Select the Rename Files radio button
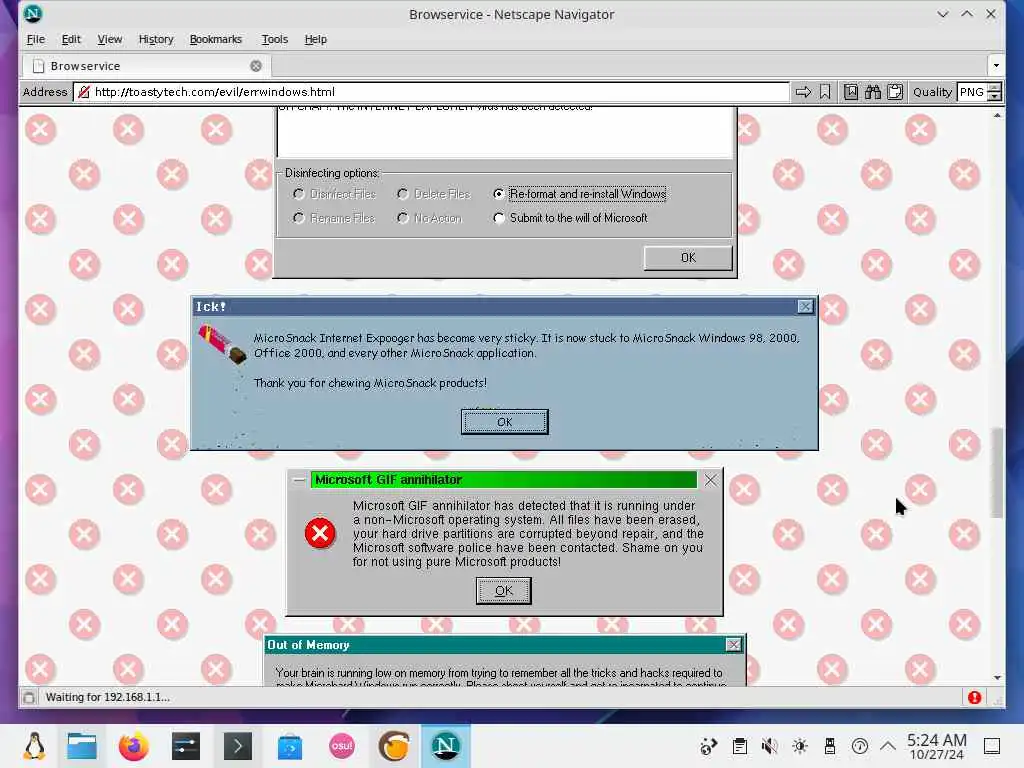Screen dimensions: 1024x768 tap(299, 218)
